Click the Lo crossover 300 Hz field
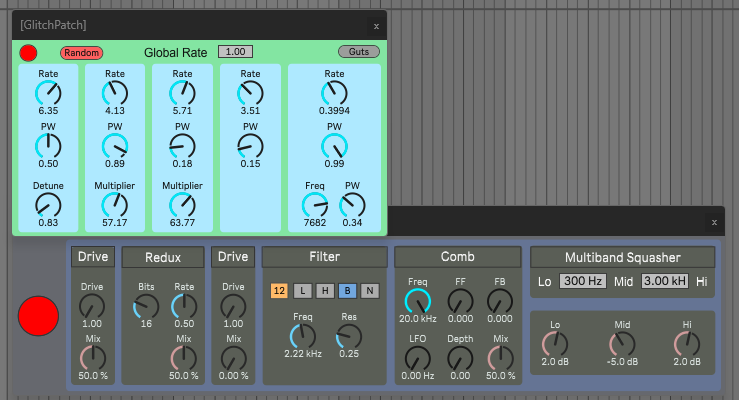The height and width of the screenshot is (400, 739). click(582, 281)
